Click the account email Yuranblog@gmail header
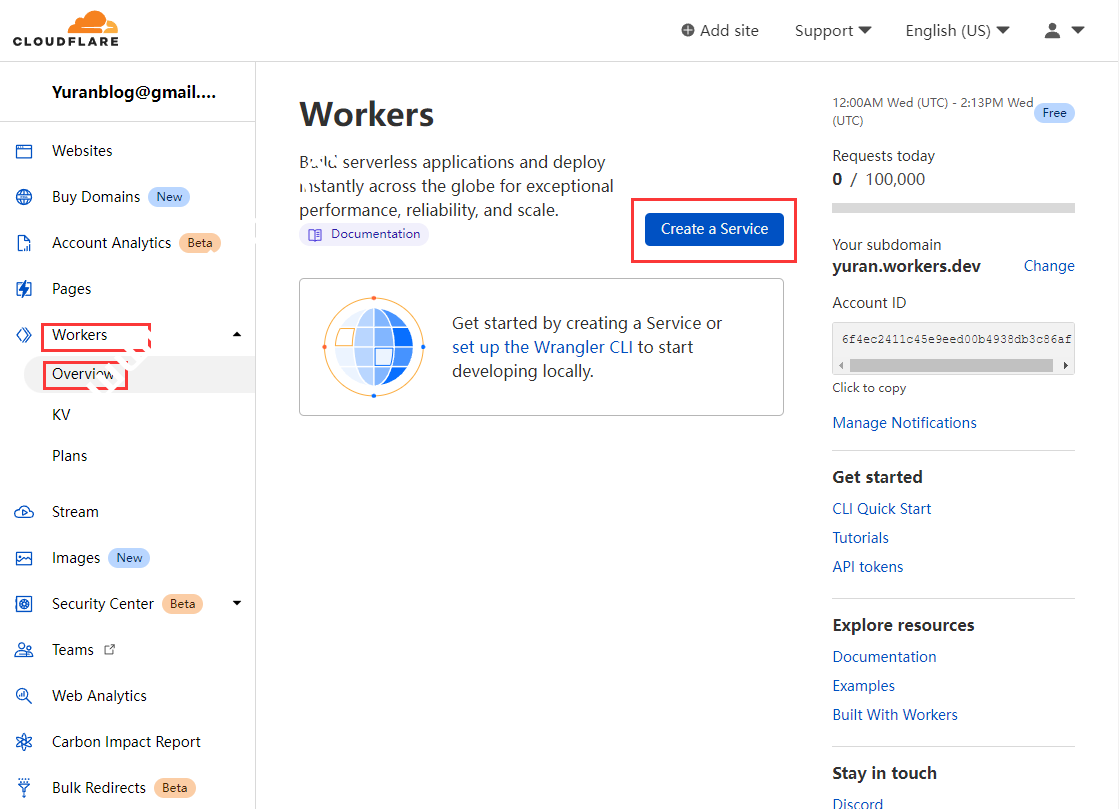The image size is (1119, 809). coord(133,92)
